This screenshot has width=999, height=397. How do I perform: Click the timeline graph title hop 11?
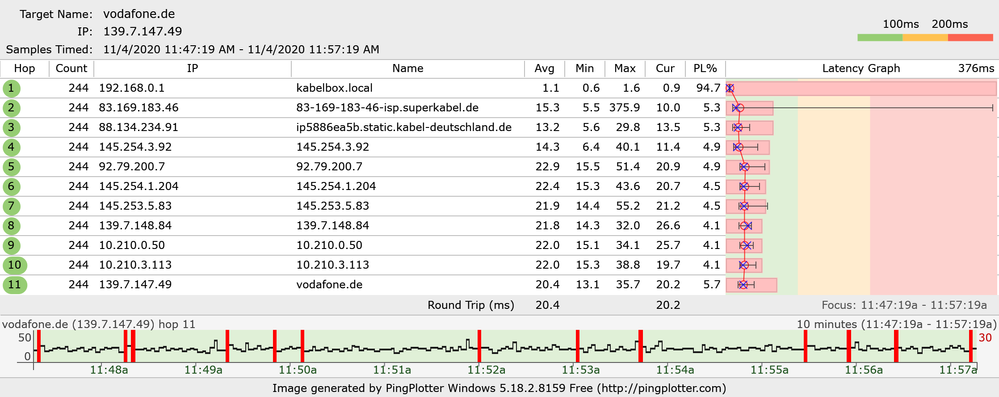pyautogui.click(x=99, y=324)
